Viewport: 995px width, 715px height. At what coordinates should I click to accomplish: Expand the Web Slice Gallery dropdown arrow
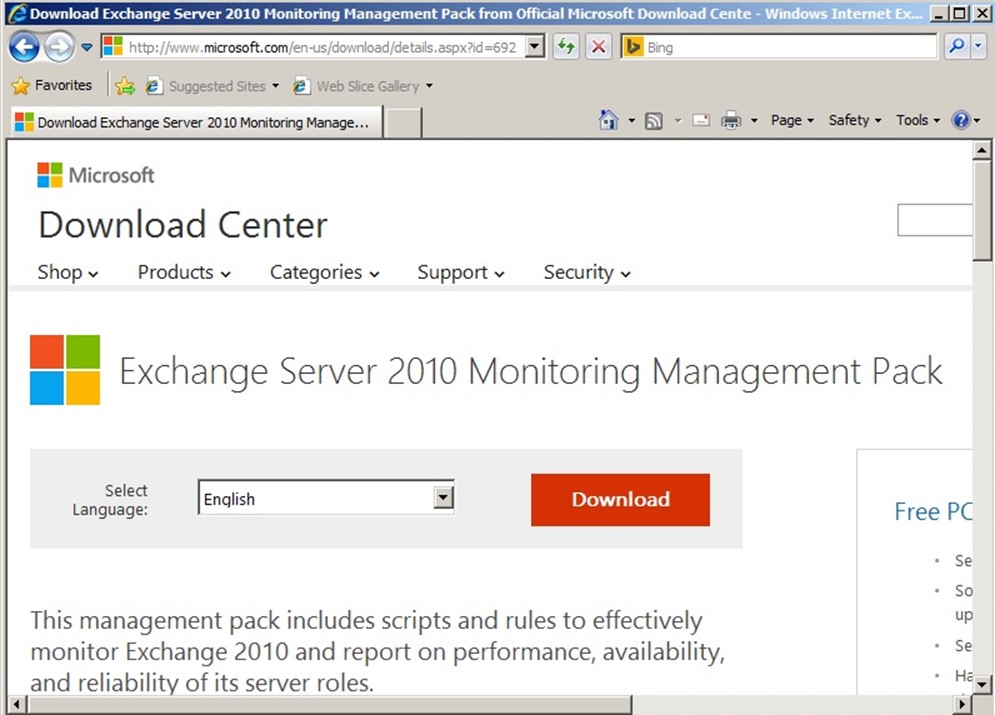[430, 86]
